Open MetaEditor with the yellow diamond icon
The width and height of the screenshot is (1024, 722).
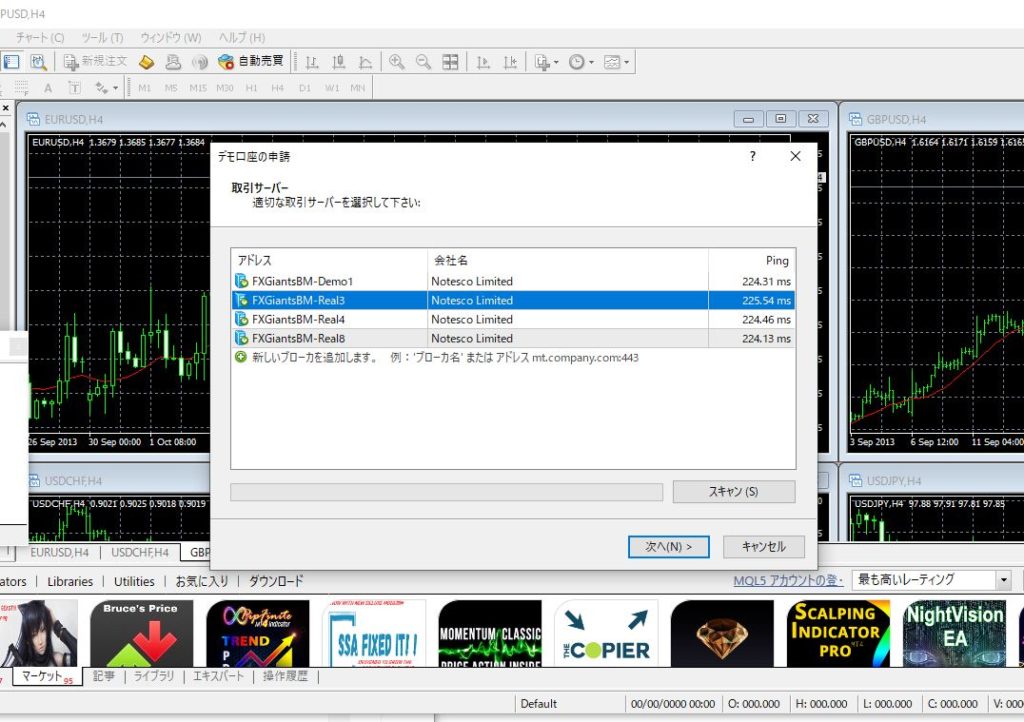146,62
